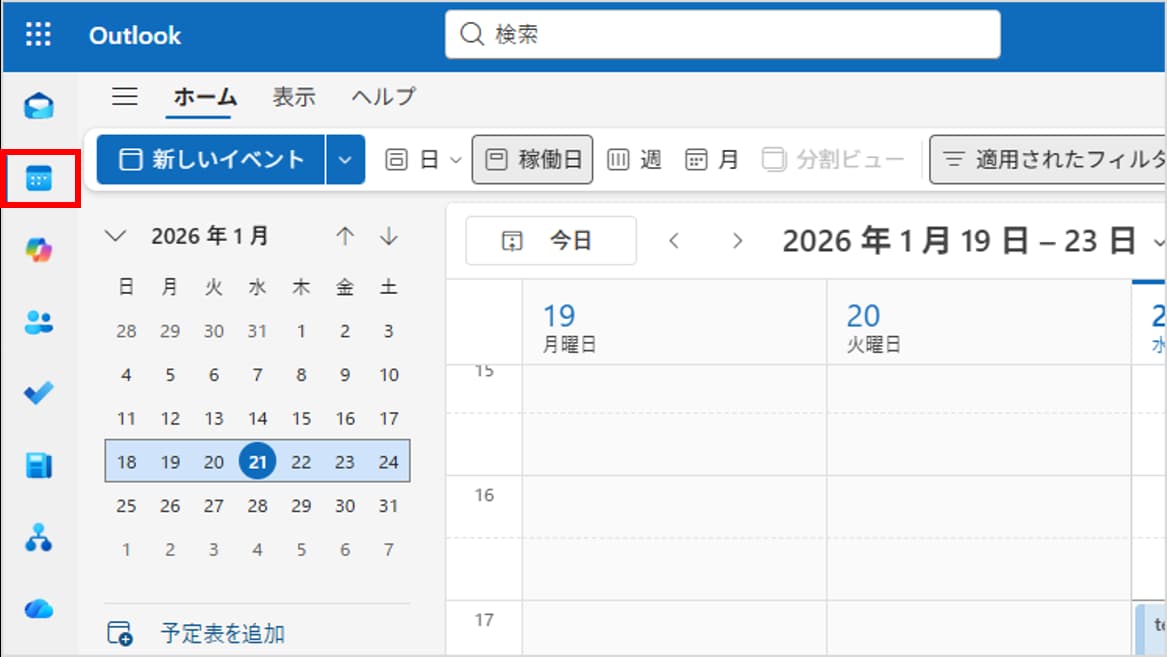Click the 今日 button
This screenshot has height=657, width=1167.
coord(551,241)
